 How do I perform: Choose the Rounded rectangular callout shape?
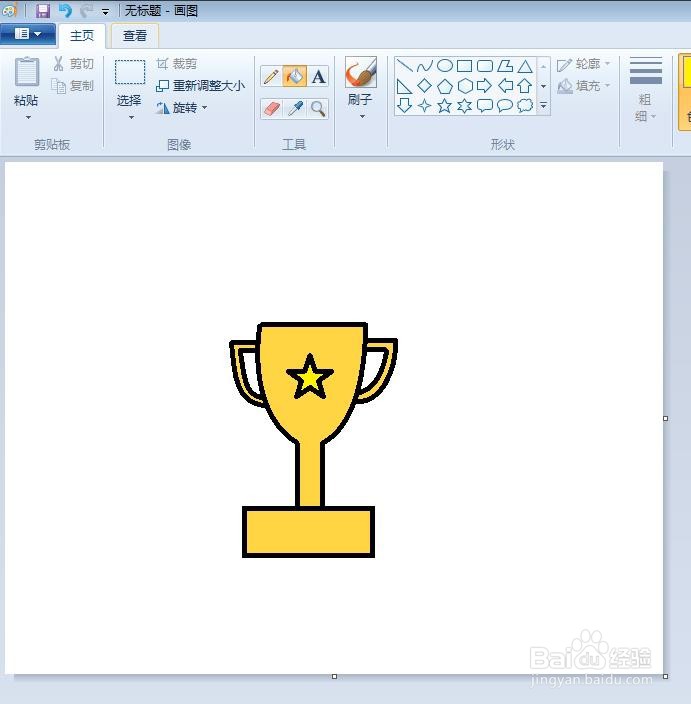(484, 106)
